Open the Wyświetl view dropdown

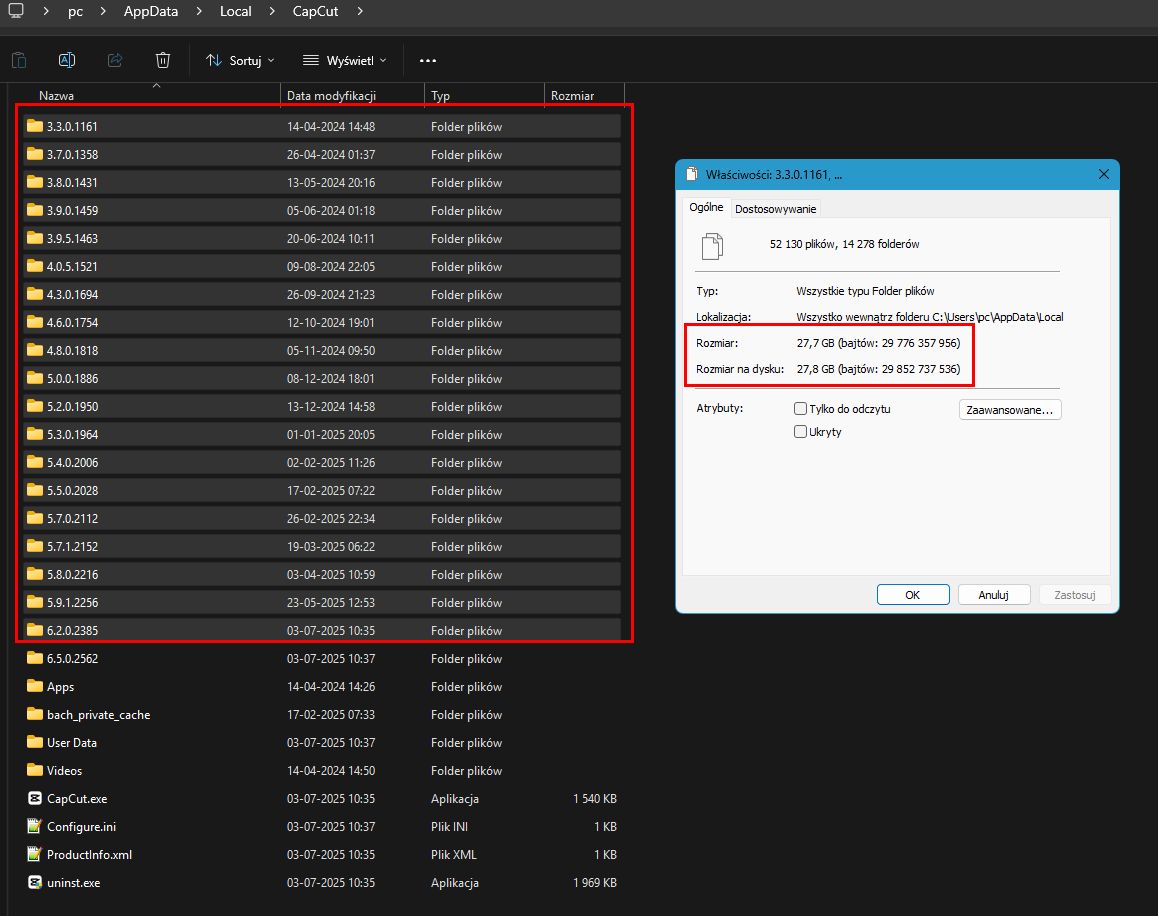coord(344,61)
